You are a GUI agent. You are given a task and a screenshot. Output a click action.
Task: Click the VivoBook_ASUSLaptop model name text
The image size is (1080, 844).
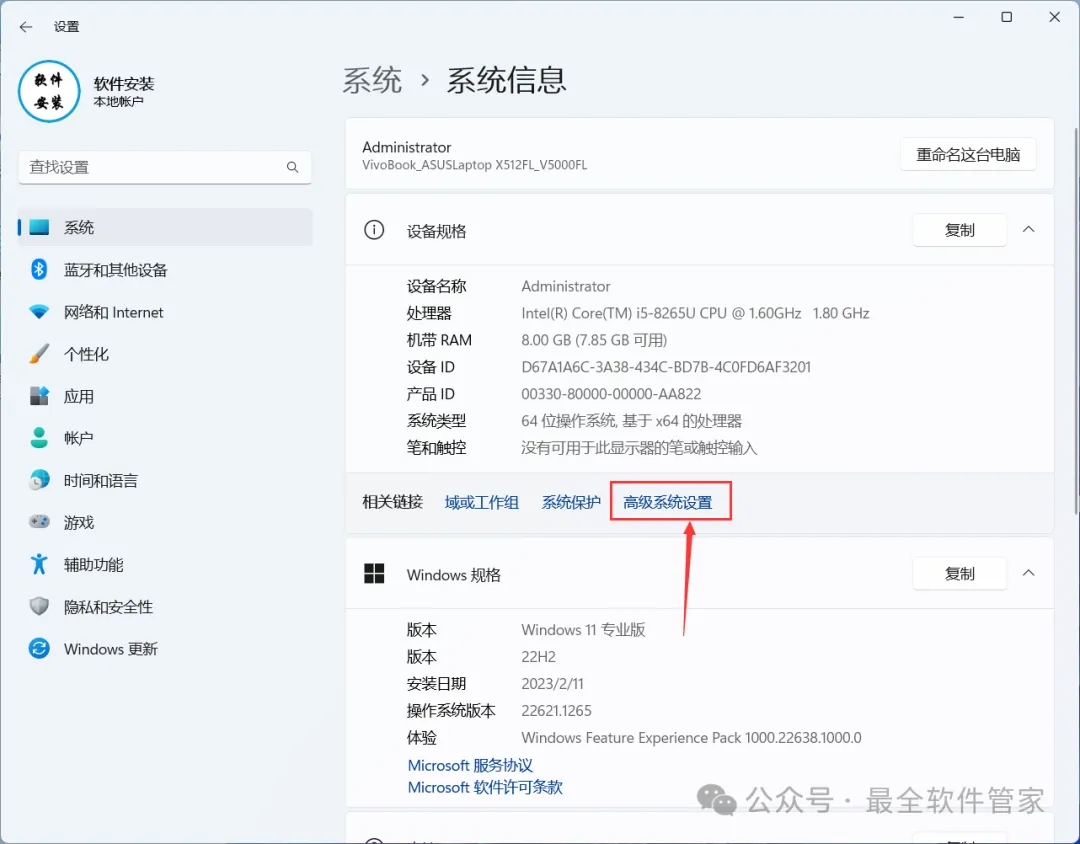(475, 165)
